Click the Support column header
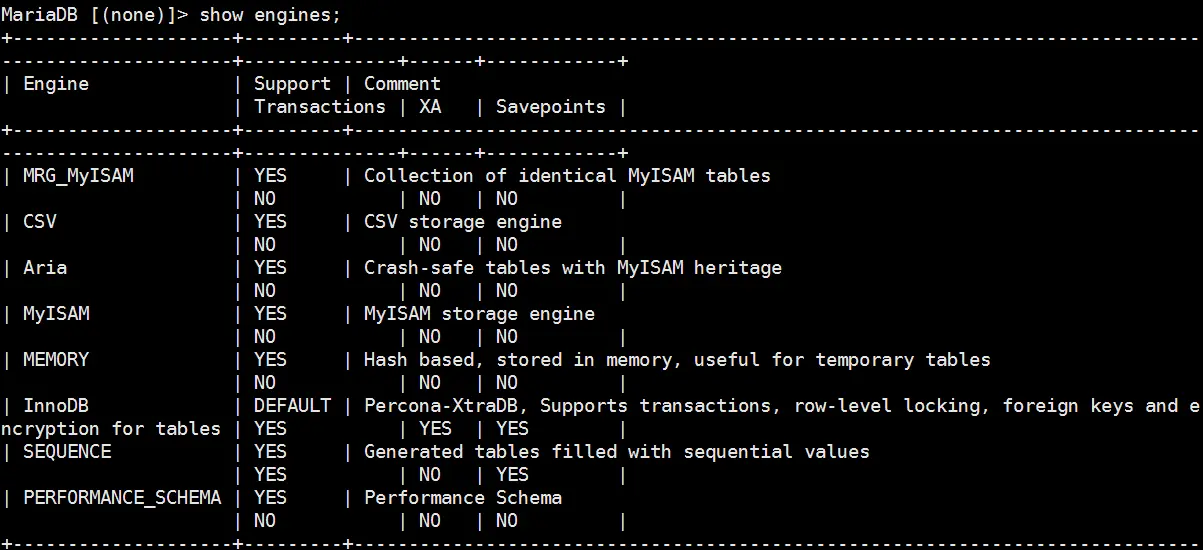 click(x=292, y=84)
